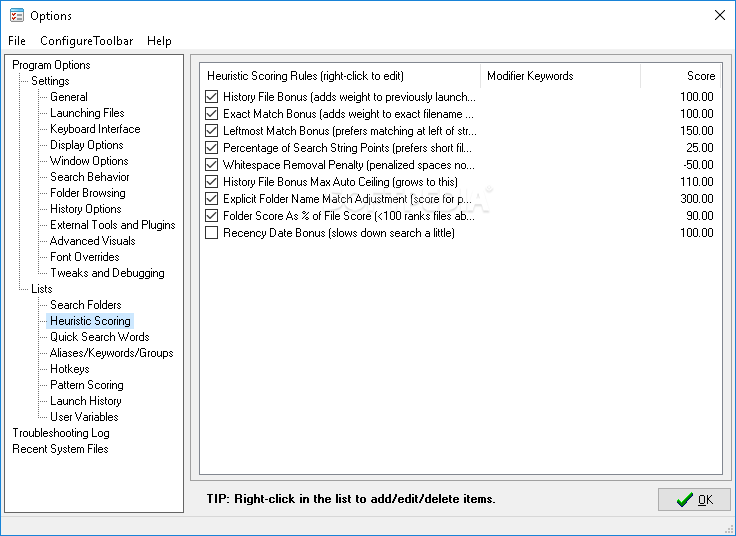
Task: Enable Recency Date Bonus checkbox
Action: [212, 233]
